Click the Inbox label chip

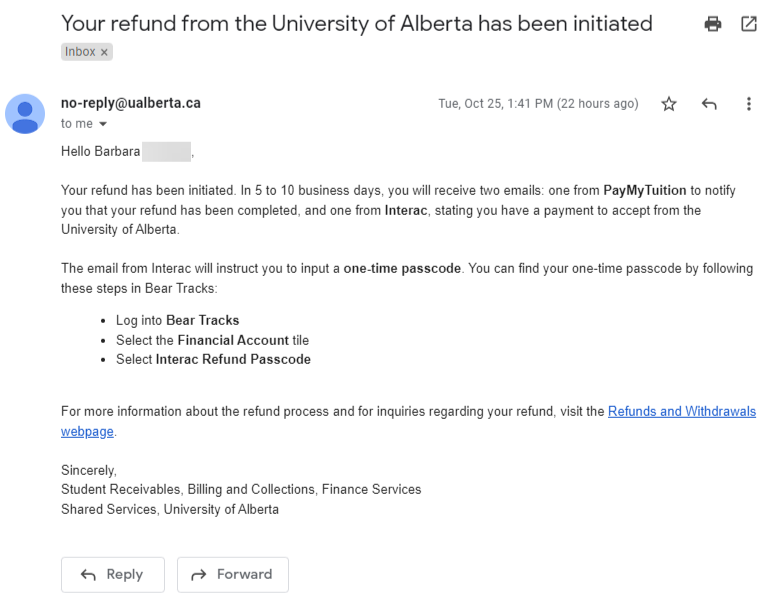(80, 52)
